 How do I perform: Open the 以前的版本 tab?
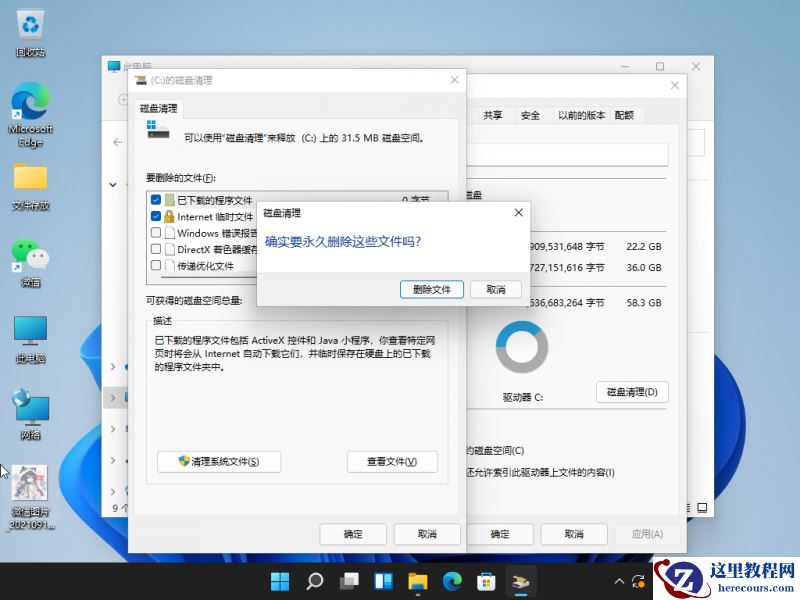[581, 115]
